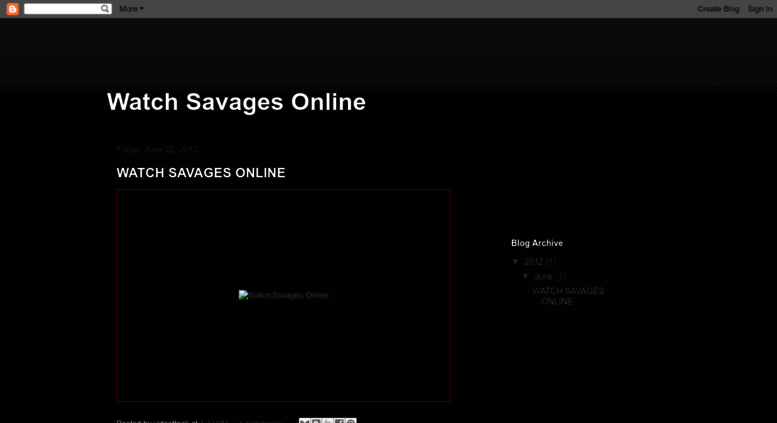Collapse the 2012 archive triangle
The height and width of the screenshot is (423, 777).
click(515, 262)
